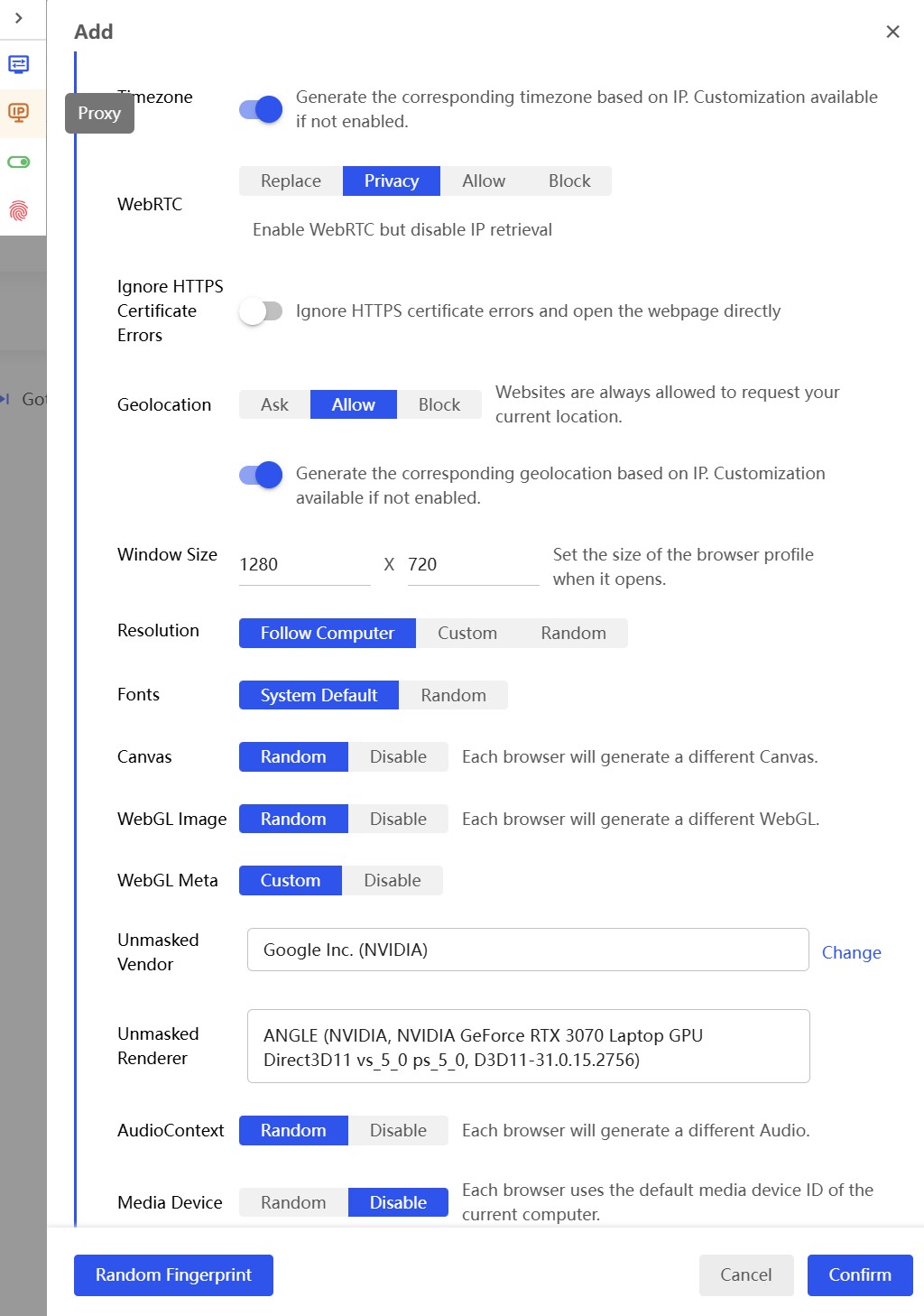The height and width of the screenshot is (1316, 924).
Task: Open the fingerprint sidebar icon
Action: tap(18, 211)
